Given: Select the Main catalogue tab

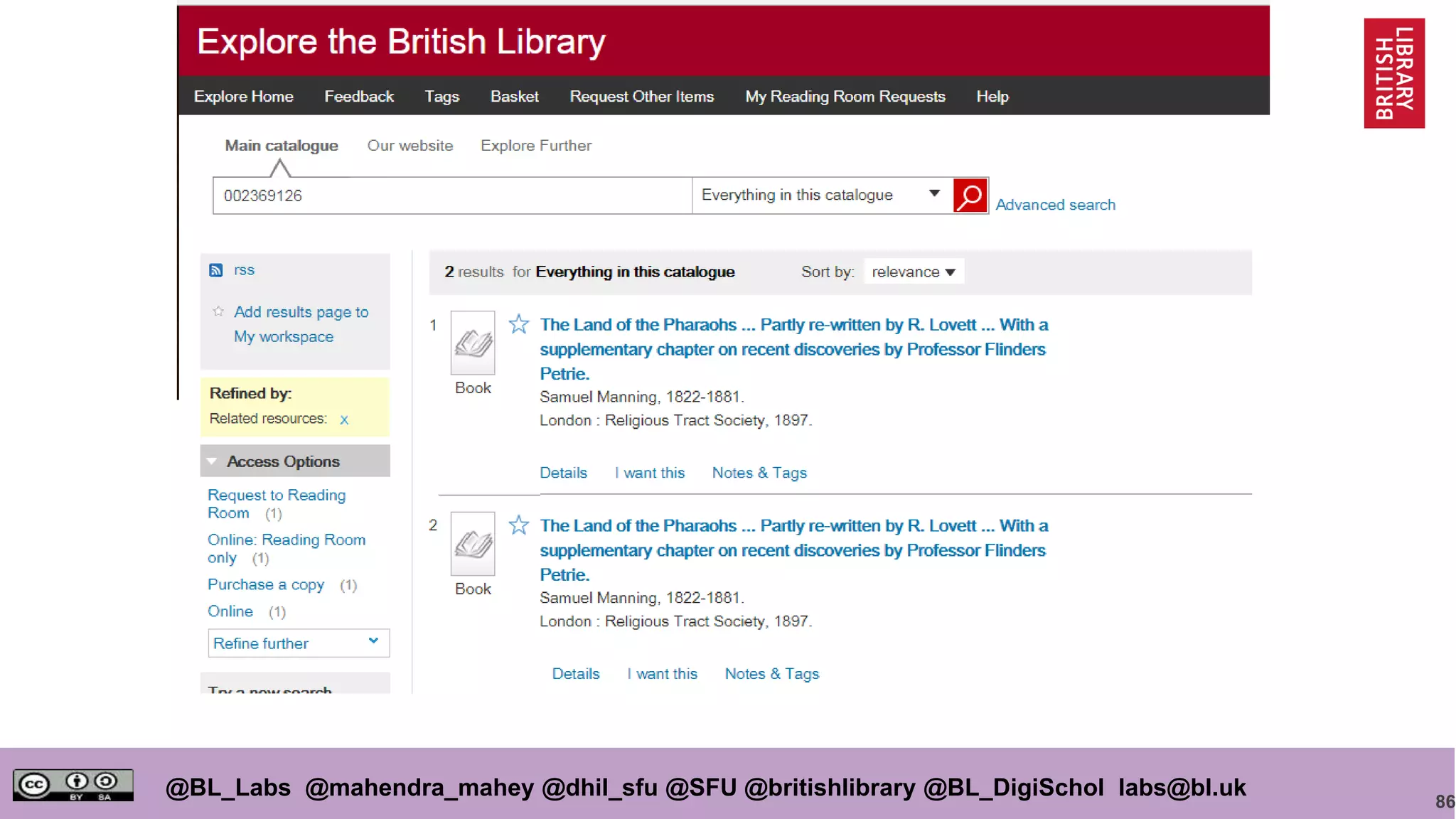Looking at the screenshot, I should tap(282, 146).
